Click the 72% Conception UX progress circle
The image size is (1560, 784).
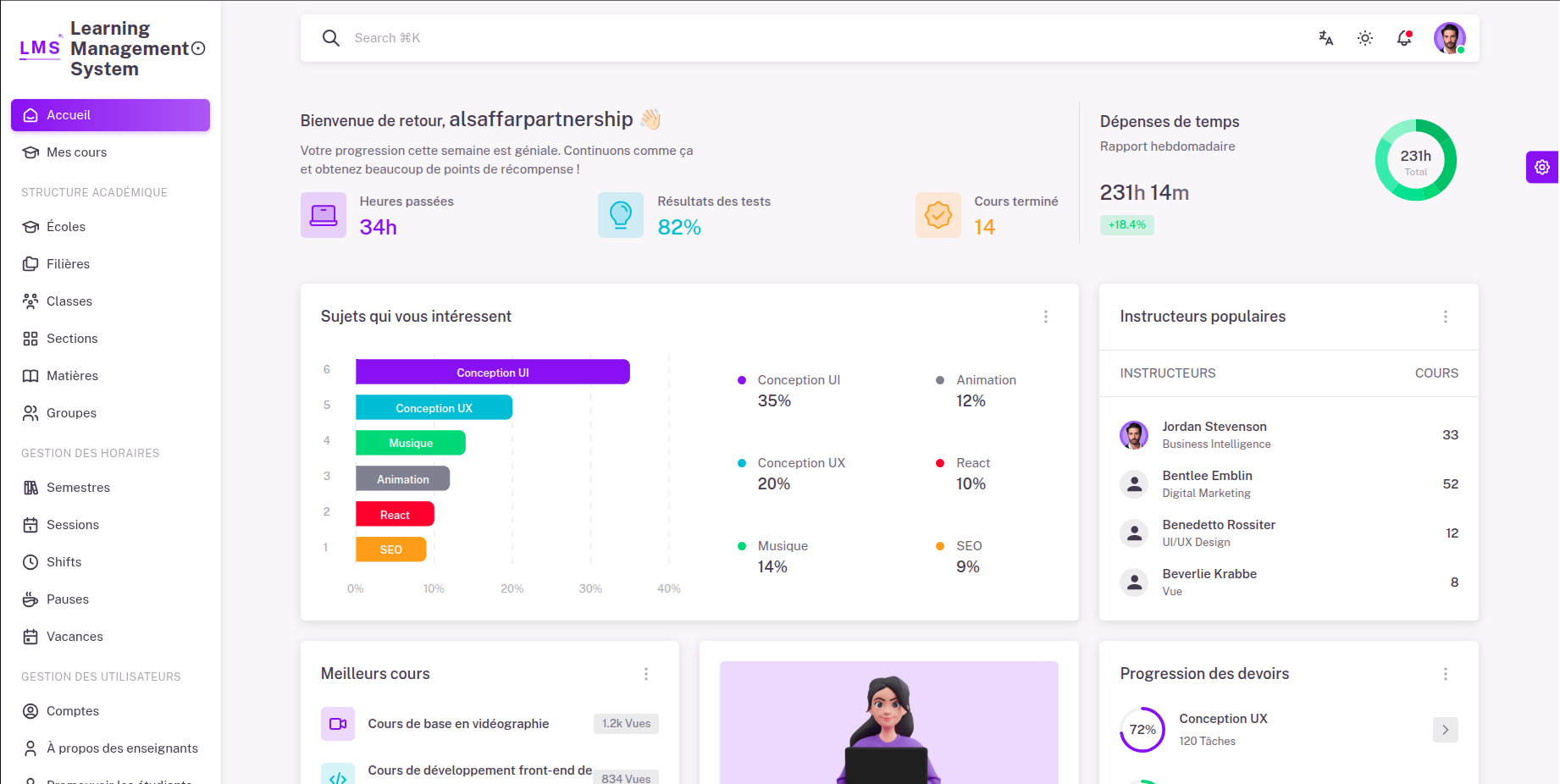[1142, 729]
